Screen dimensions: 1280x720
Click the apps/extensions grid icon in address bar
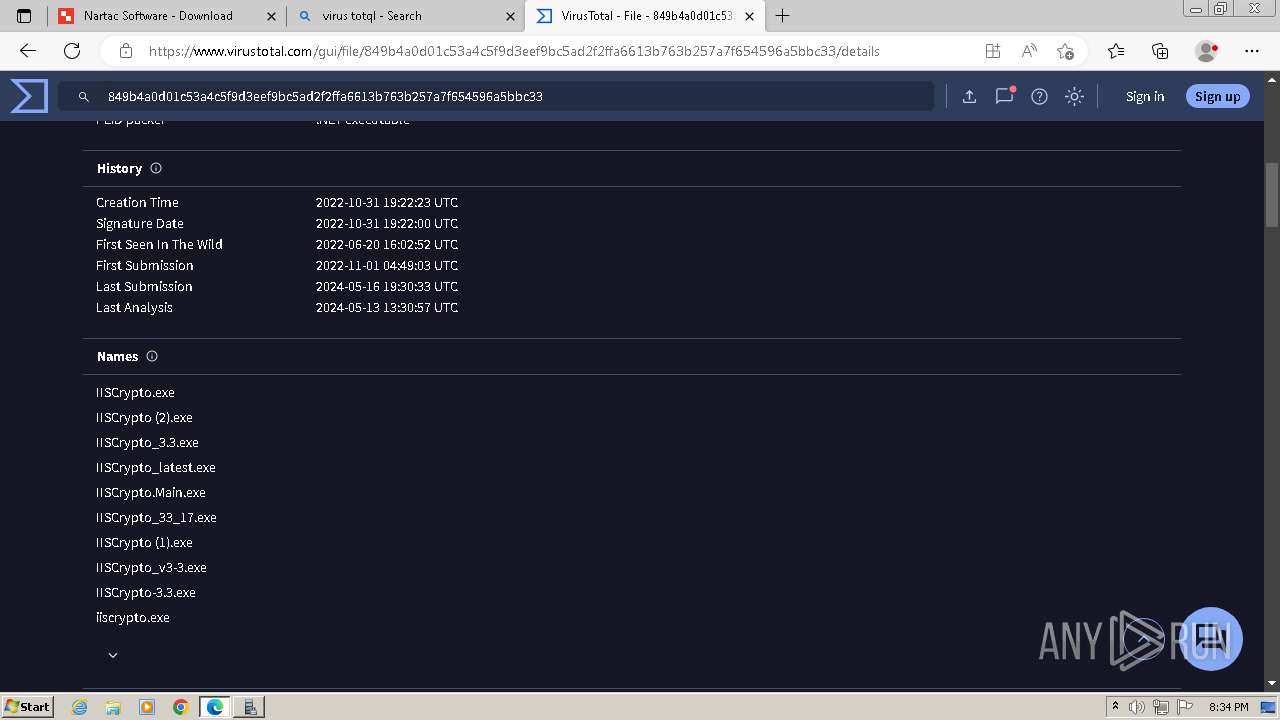click(993, 51)
